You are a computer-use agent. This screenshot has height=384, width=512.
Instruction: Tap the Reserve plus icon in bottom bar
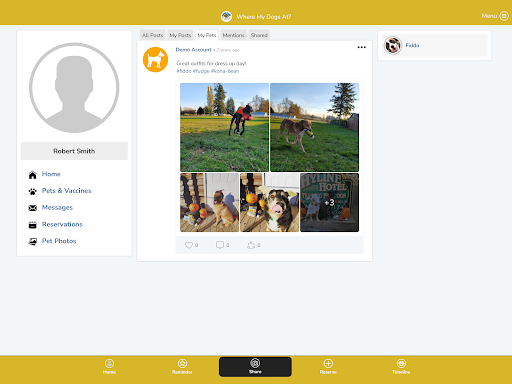328,363
